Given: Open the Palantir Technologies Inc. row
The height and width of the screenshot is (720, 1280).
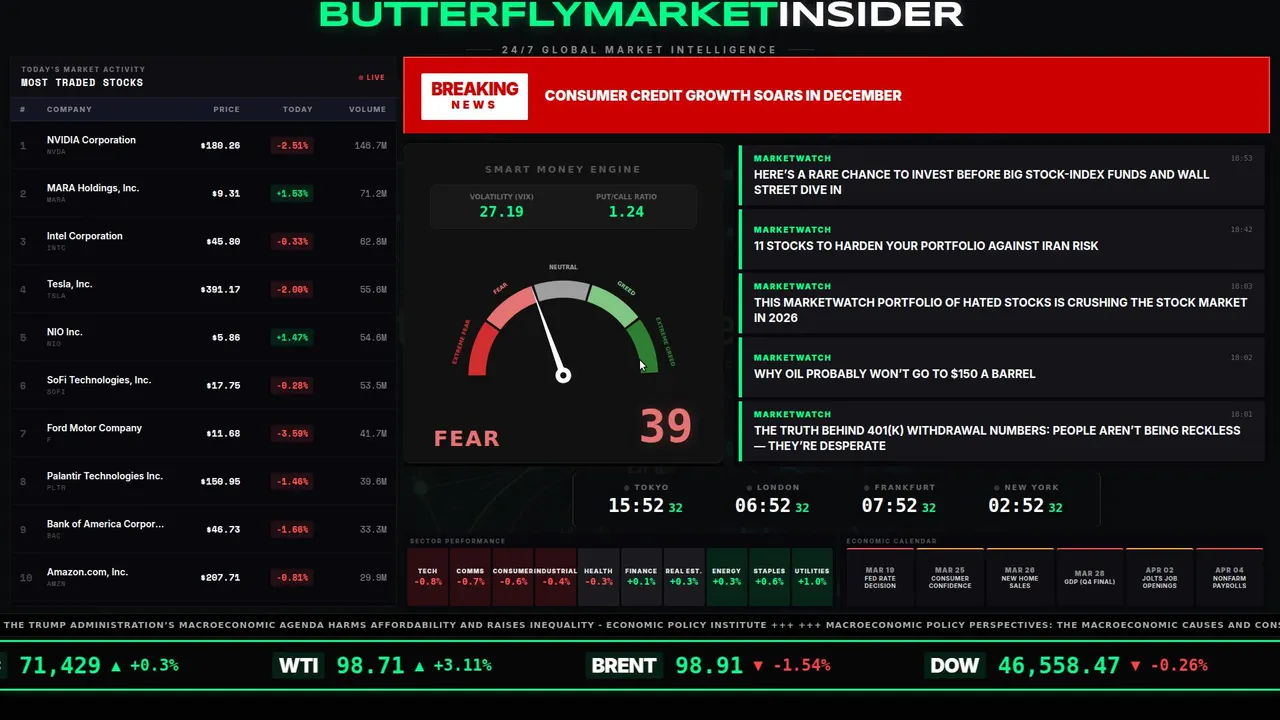Looking at the screenshot, I should point(204,481).
